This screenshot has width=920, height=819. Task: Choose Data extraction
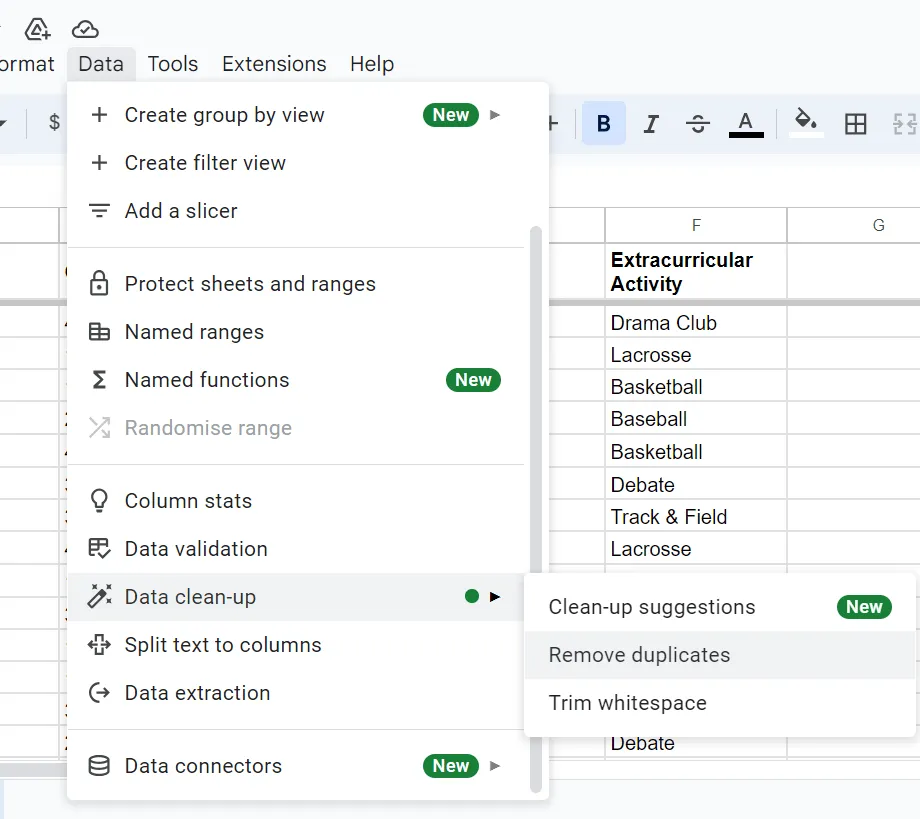tap(296, 693)
